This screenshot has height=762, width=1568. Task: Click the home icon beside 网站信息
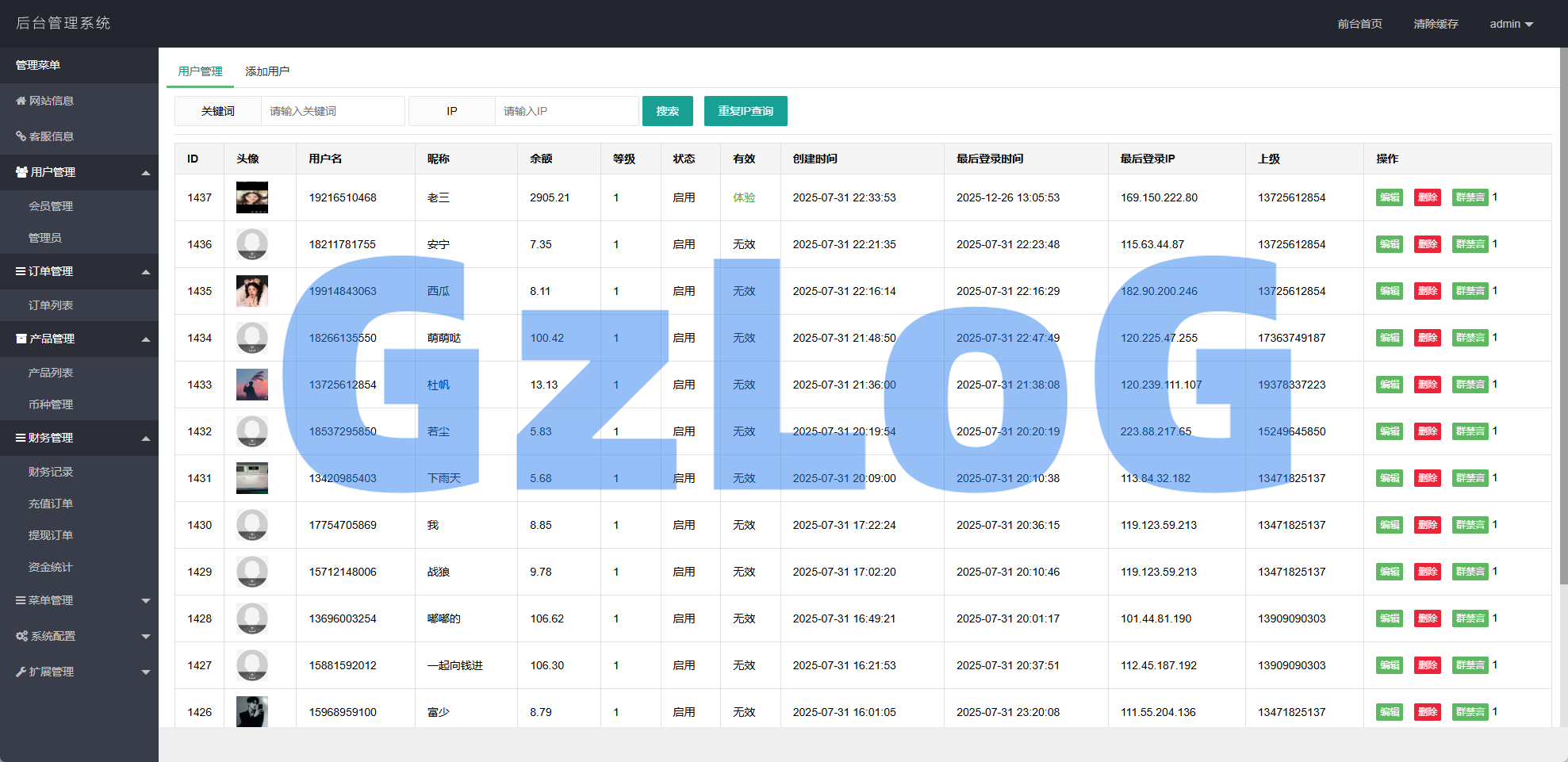[x=21, y=101]
